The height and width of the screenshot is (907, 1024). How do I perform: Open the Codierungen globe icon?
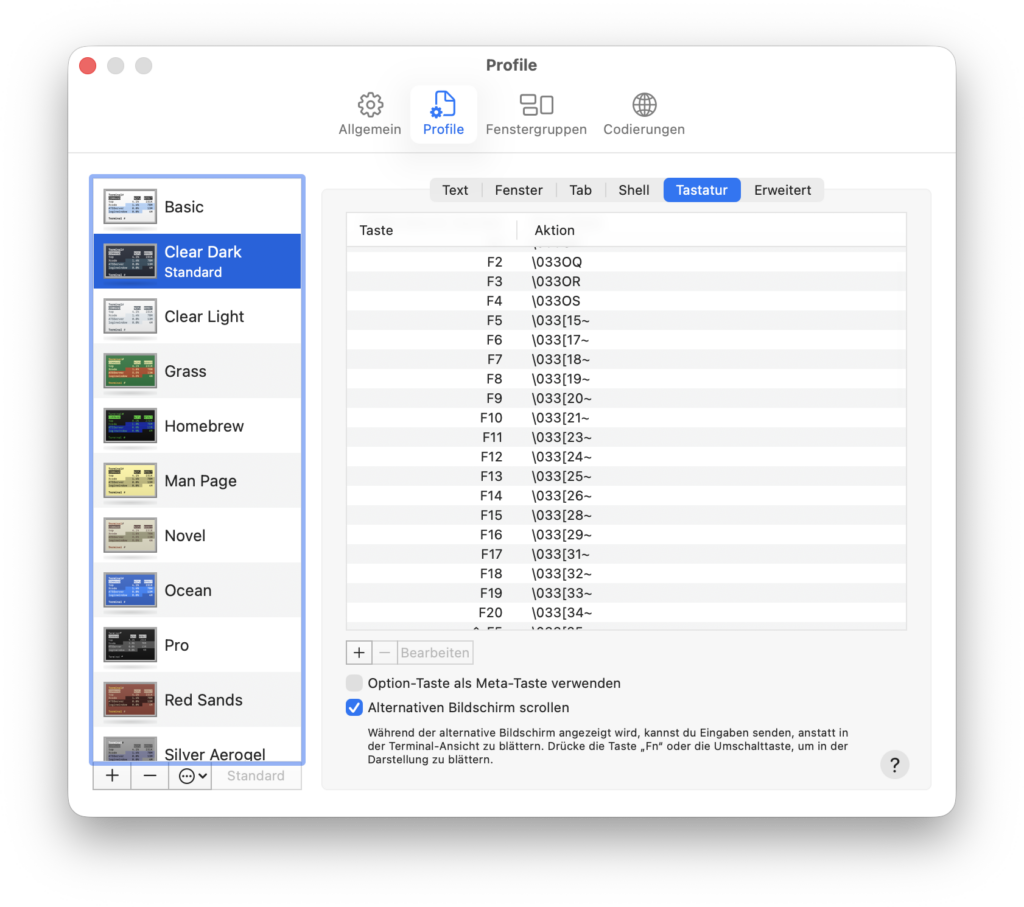(644, 105)
